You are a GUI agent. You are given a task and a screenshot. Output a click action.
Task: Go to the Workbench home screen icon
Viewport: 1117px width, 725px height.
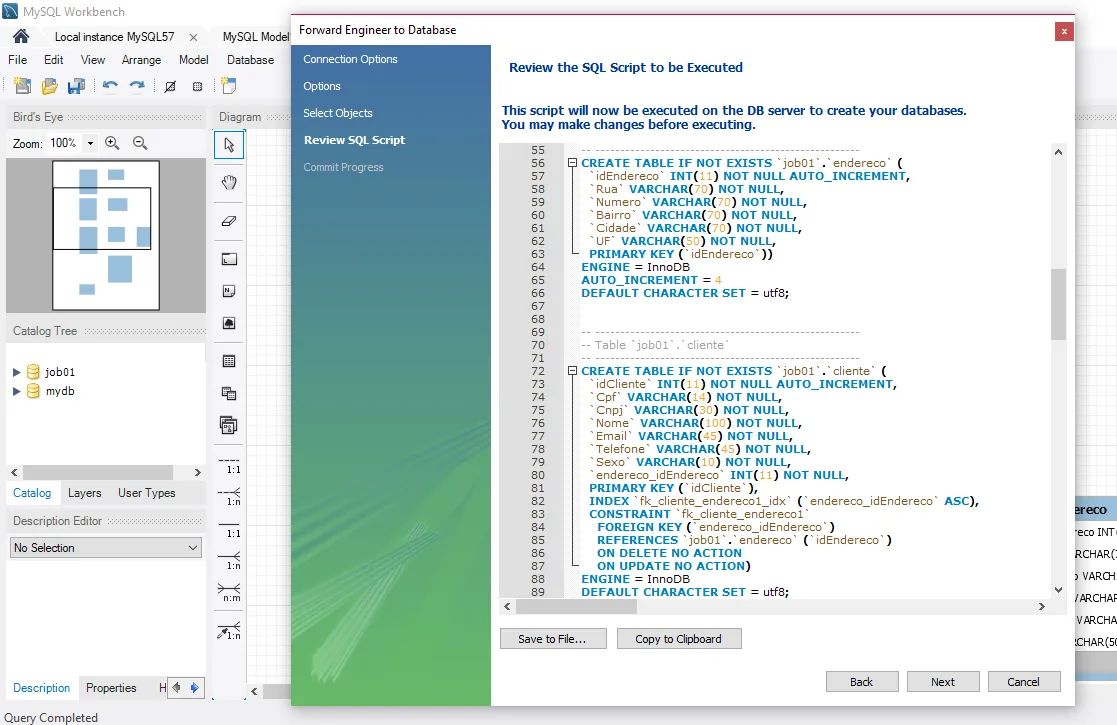click(x=21, y=36)
